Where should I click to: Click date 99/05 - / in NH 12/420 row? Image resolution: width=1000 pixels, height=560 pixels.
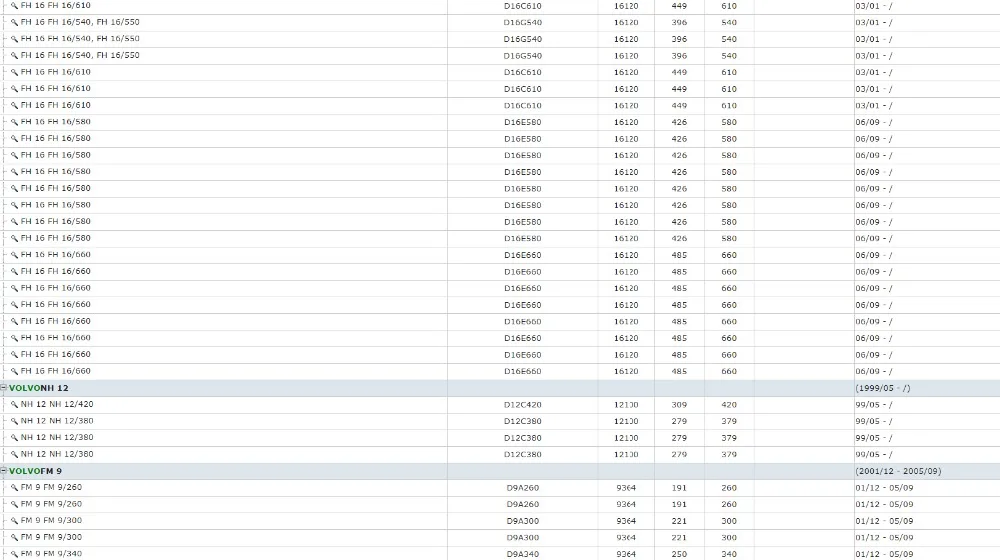click(x=874, y=404)
